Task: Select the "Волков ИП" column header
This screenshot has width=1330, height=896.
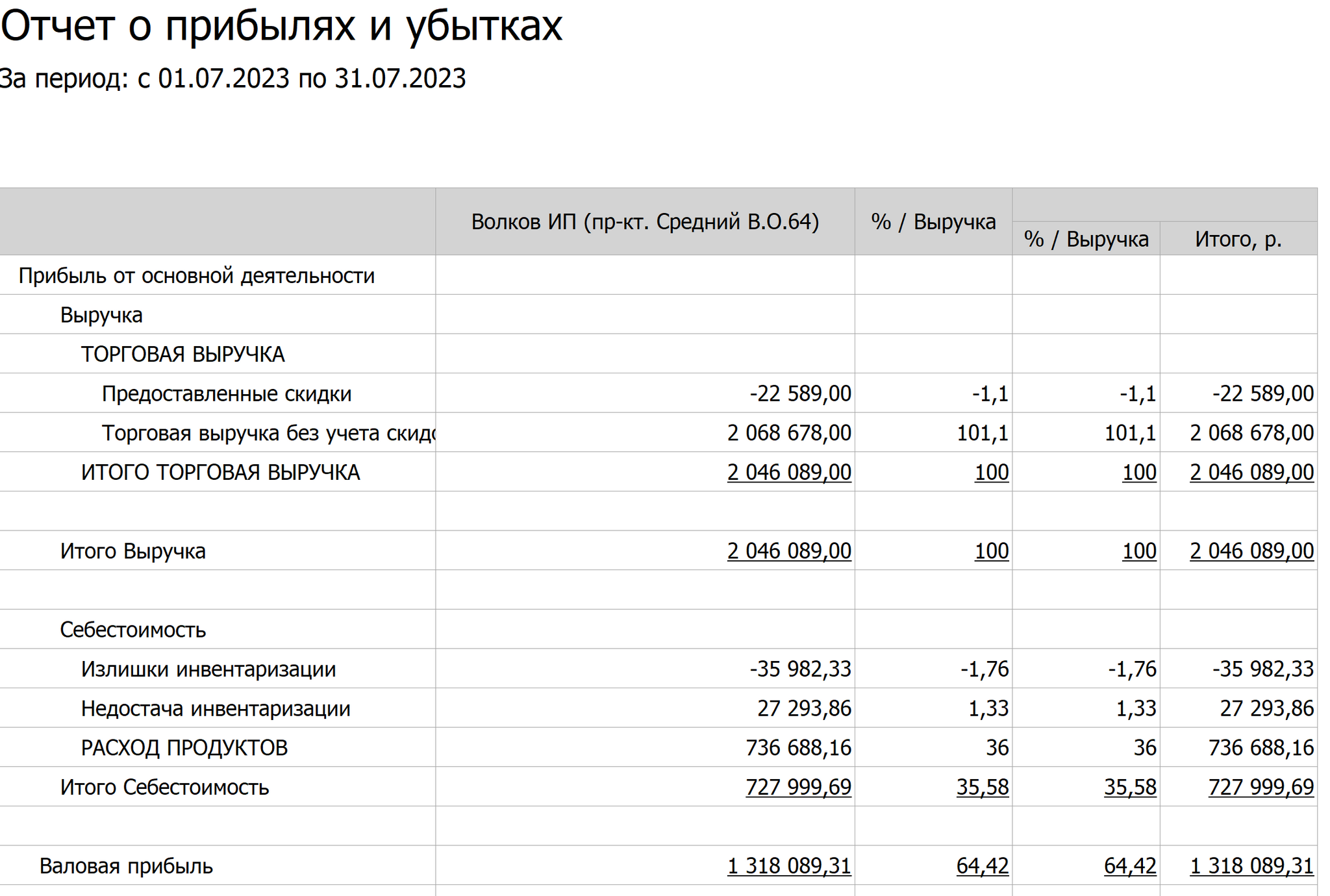Action: coord(644,222)
